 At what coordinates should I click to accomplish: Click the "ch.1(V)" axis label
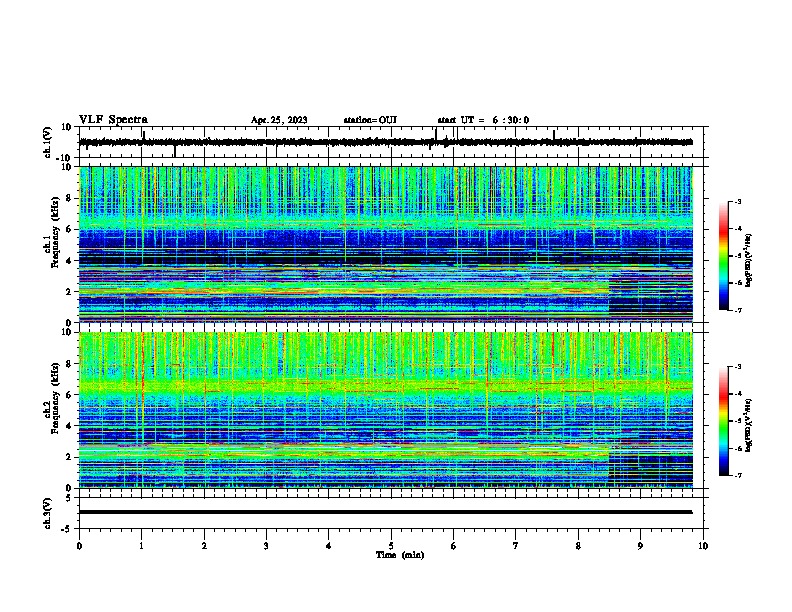48,142
